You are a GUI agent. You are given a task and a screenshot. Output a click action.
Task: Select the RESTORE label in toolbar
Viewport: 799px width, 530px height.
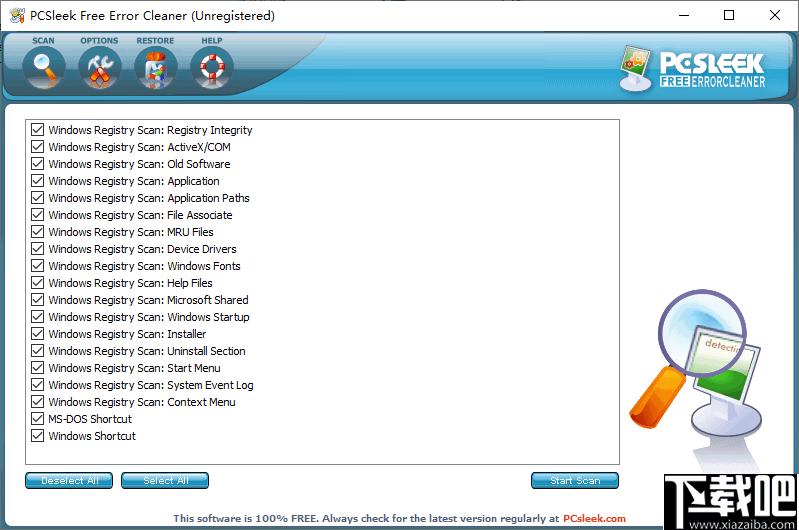pyautogui.click(x=155, y=40)
